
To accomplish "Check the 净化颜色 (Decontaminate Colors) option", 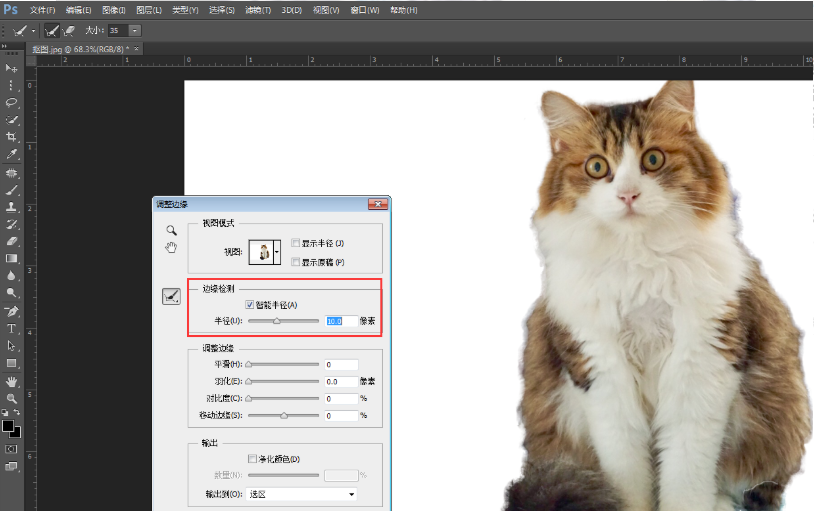I will pos(252,459).
